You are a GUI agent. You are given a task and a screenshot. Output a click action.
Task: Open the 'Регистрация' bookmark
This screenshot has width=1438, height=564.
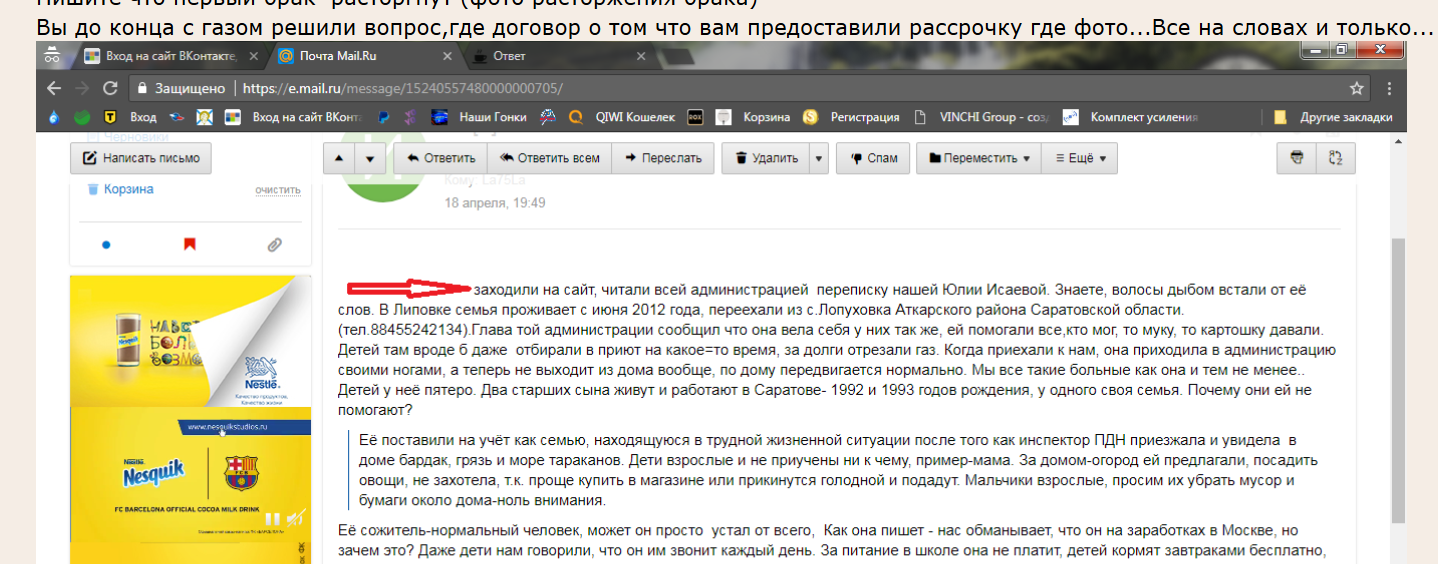(851, 117)
